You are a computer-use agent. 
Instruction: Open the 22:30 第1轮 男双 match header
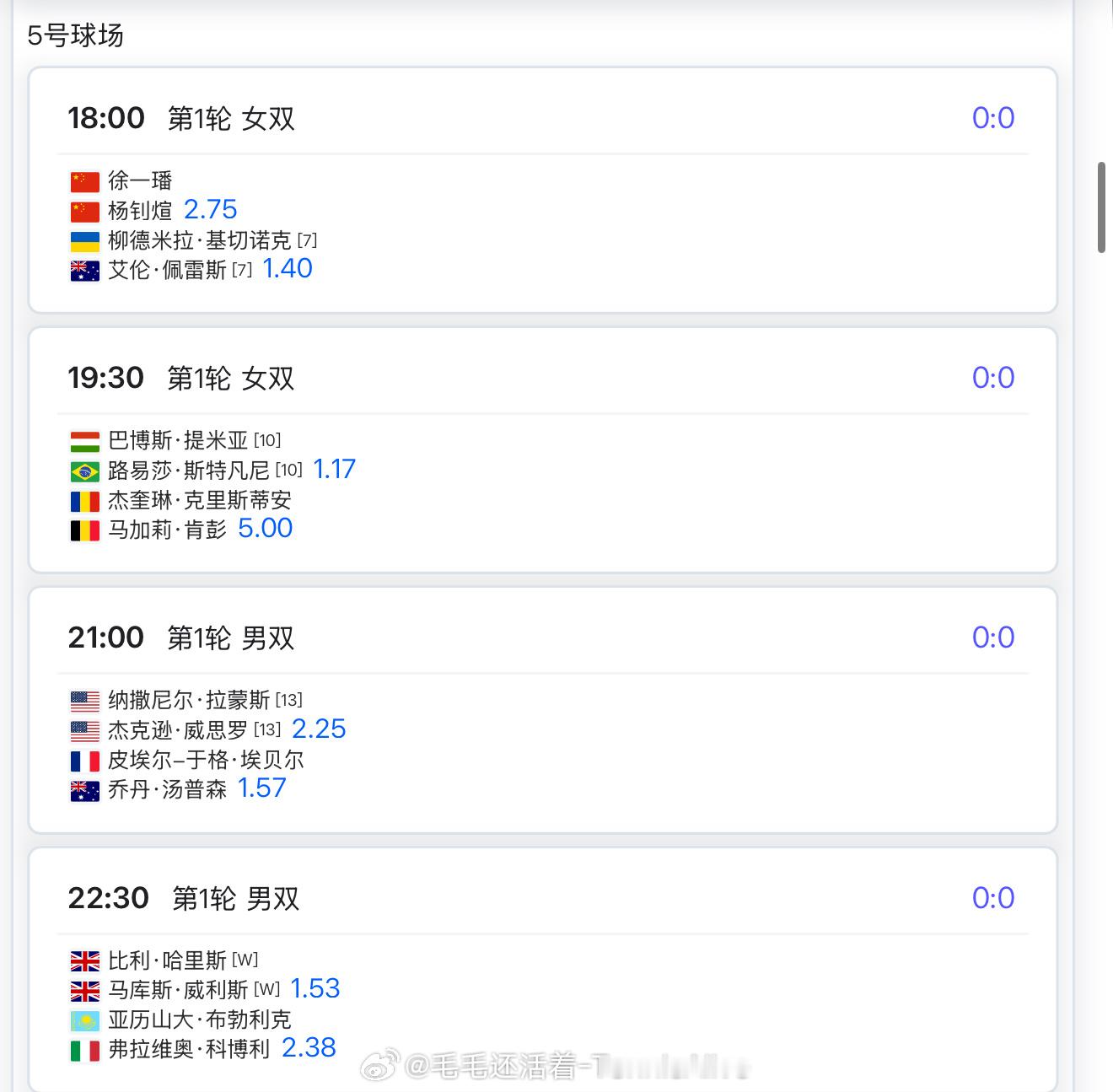pos(184,898)
